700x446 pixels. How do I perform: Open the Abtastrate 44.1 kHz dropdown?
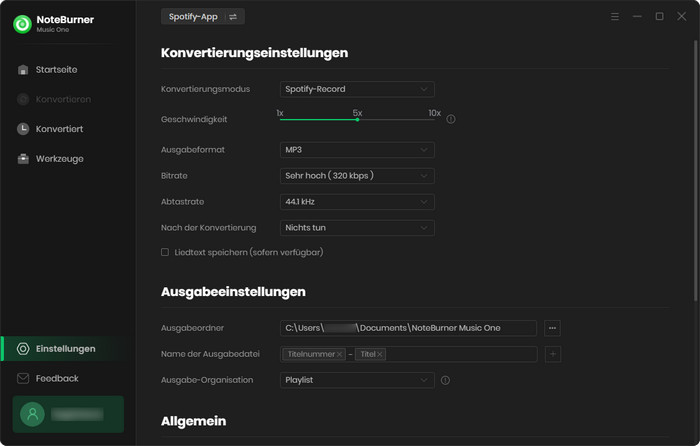[357, 202]
